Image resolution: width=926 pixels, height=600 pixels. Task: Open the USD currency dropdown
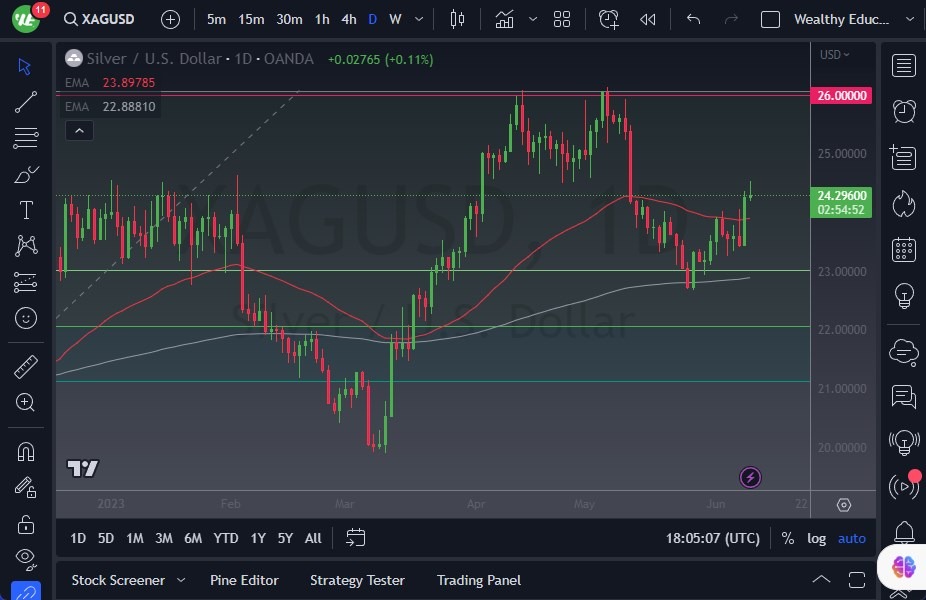point(834,54)
